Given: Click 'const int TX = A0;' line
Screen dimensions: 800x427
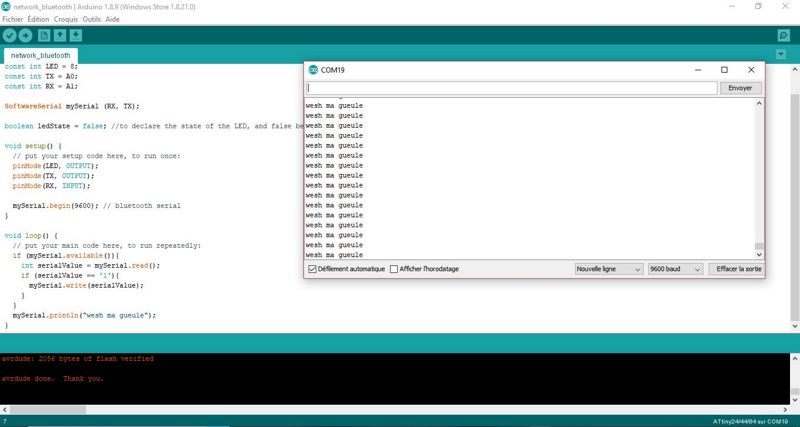Looking at the screenshot, I should pyautogui.click(x=41, y=76).
